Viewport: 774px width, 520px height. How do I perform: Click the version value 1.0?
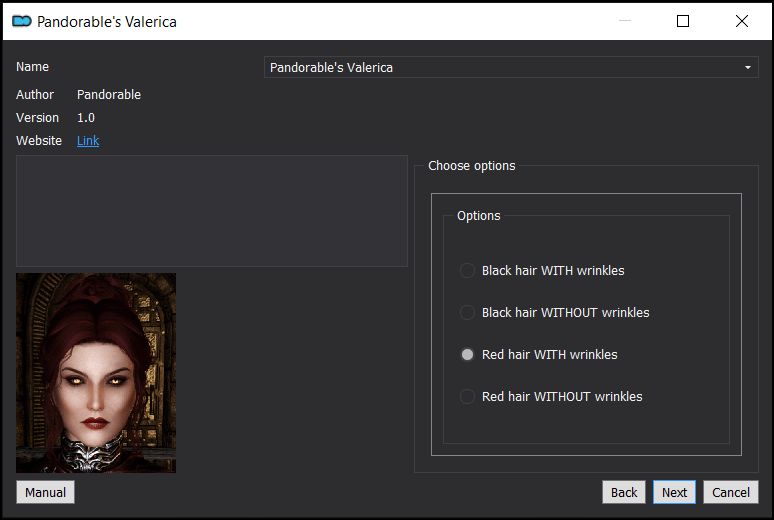[x=86, y=118]
